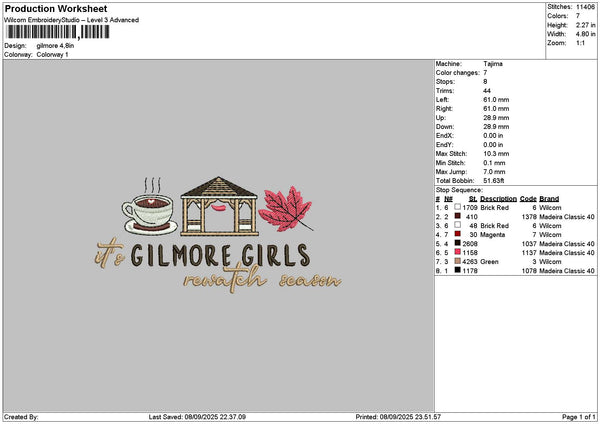Click the Machine value 'Tajima'
Image resolution: width=600 pixels, height=424 pixels.
(x=493, y=64)
